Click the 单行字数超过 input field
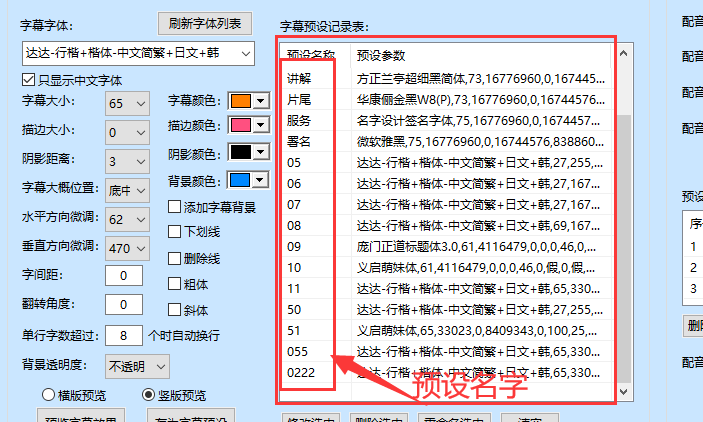The image size is (703, 422). click(x=124, y=335)
